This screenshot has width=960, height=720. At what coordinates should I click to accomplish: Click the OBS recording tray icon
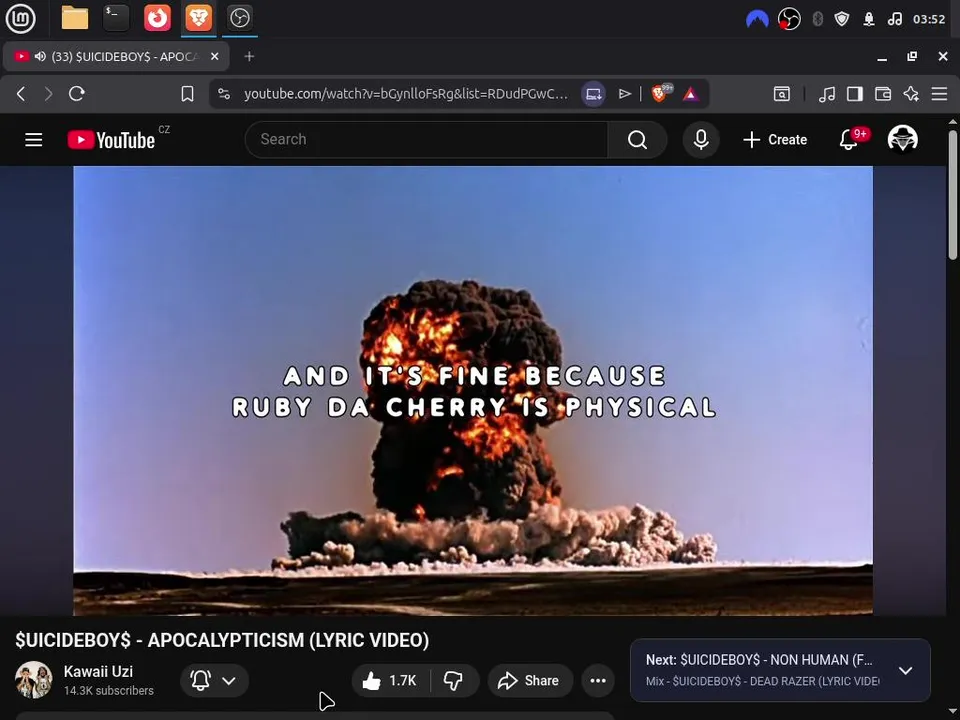789,19
